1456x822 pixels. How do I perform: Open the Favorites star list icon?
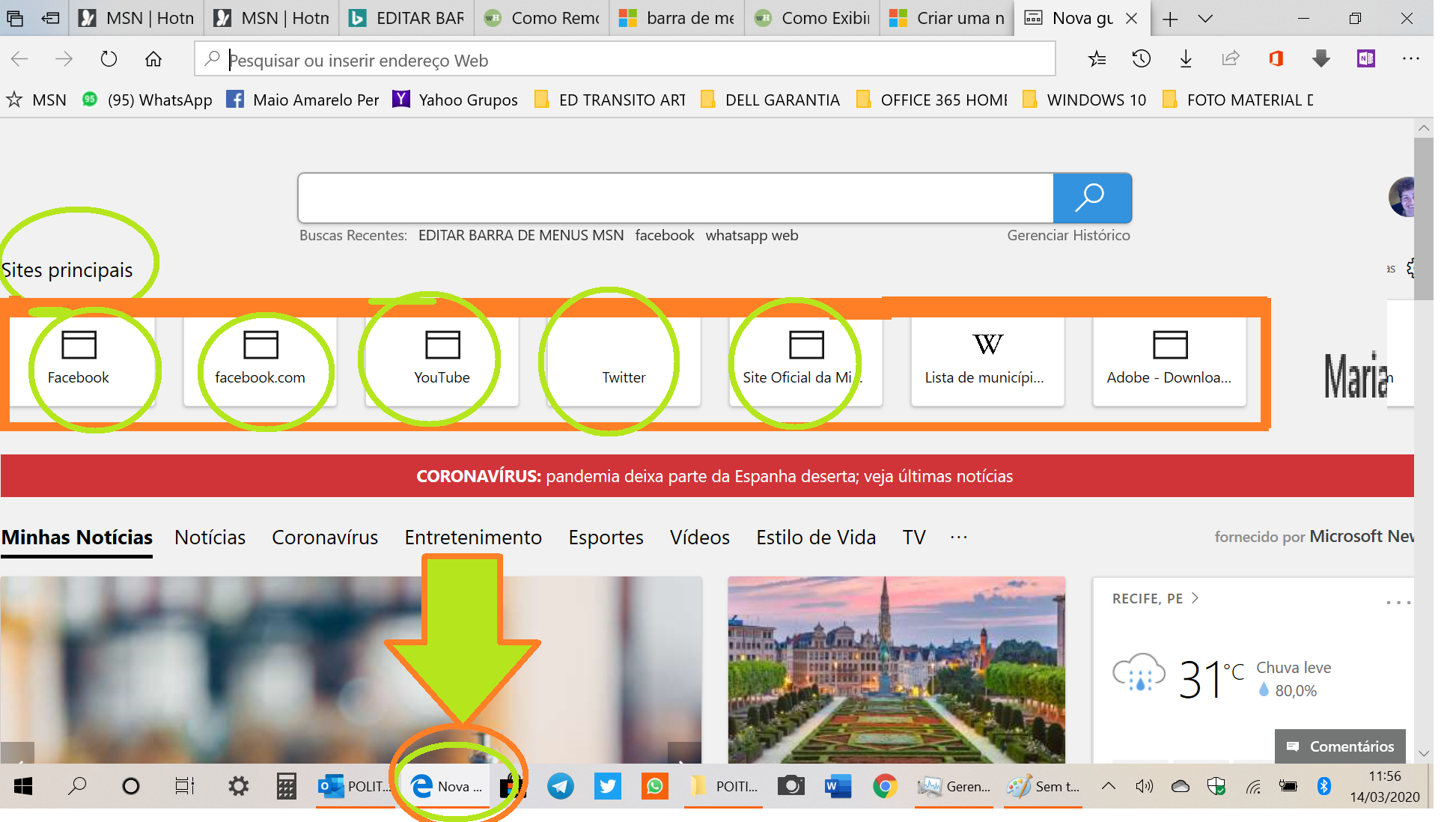point(1097,59)
